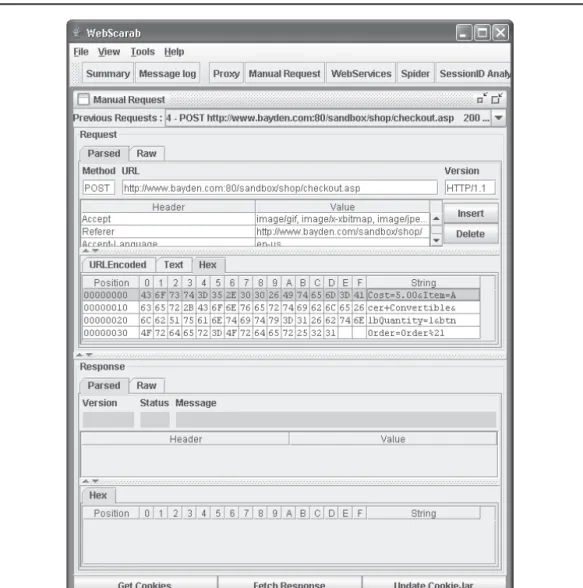Switch body view to Text tab
This screenshot has width=583, height=588.
point(173,265)
